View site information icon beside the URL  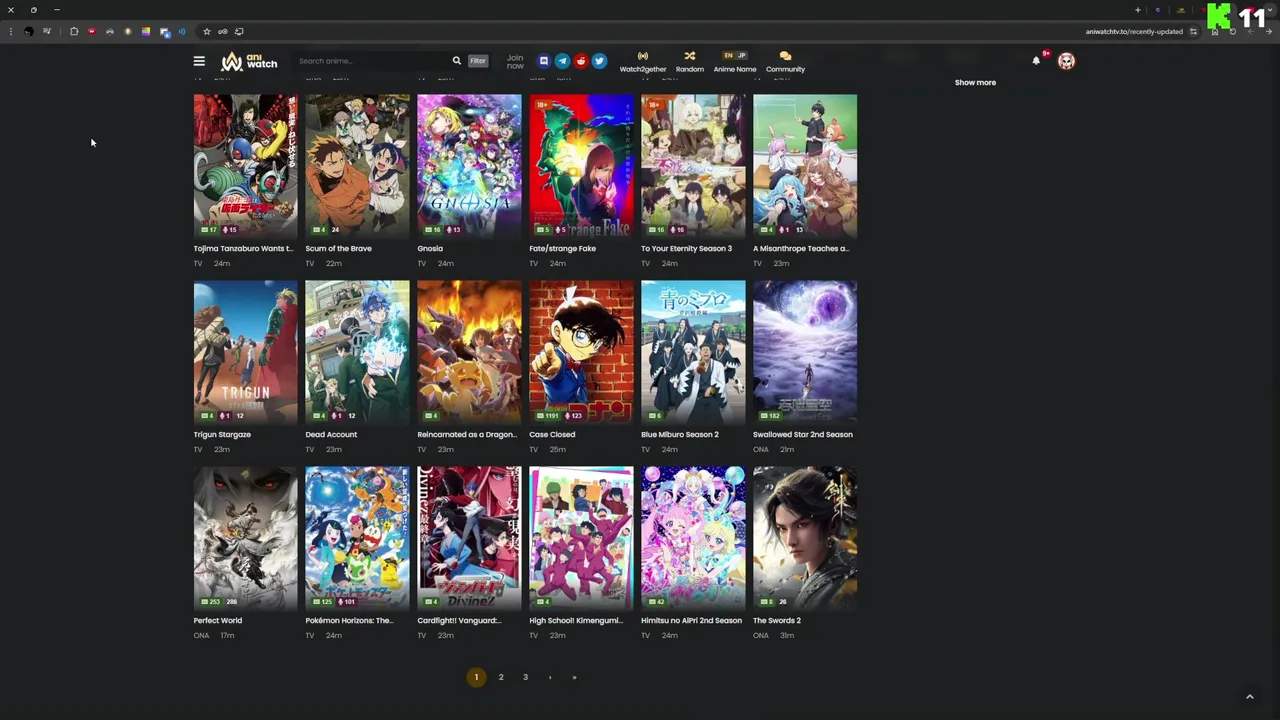click(1193, 31)
